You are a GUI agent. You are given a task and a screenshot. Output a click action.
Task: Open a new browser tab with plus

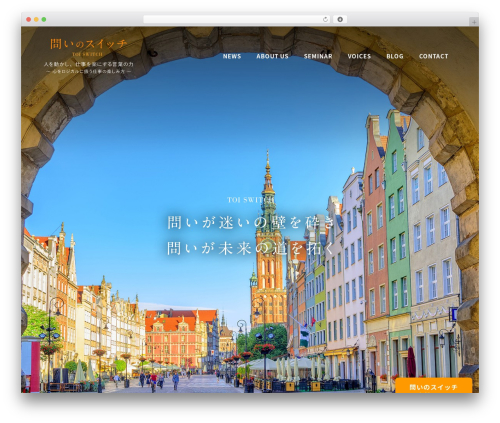coord(474,22)
